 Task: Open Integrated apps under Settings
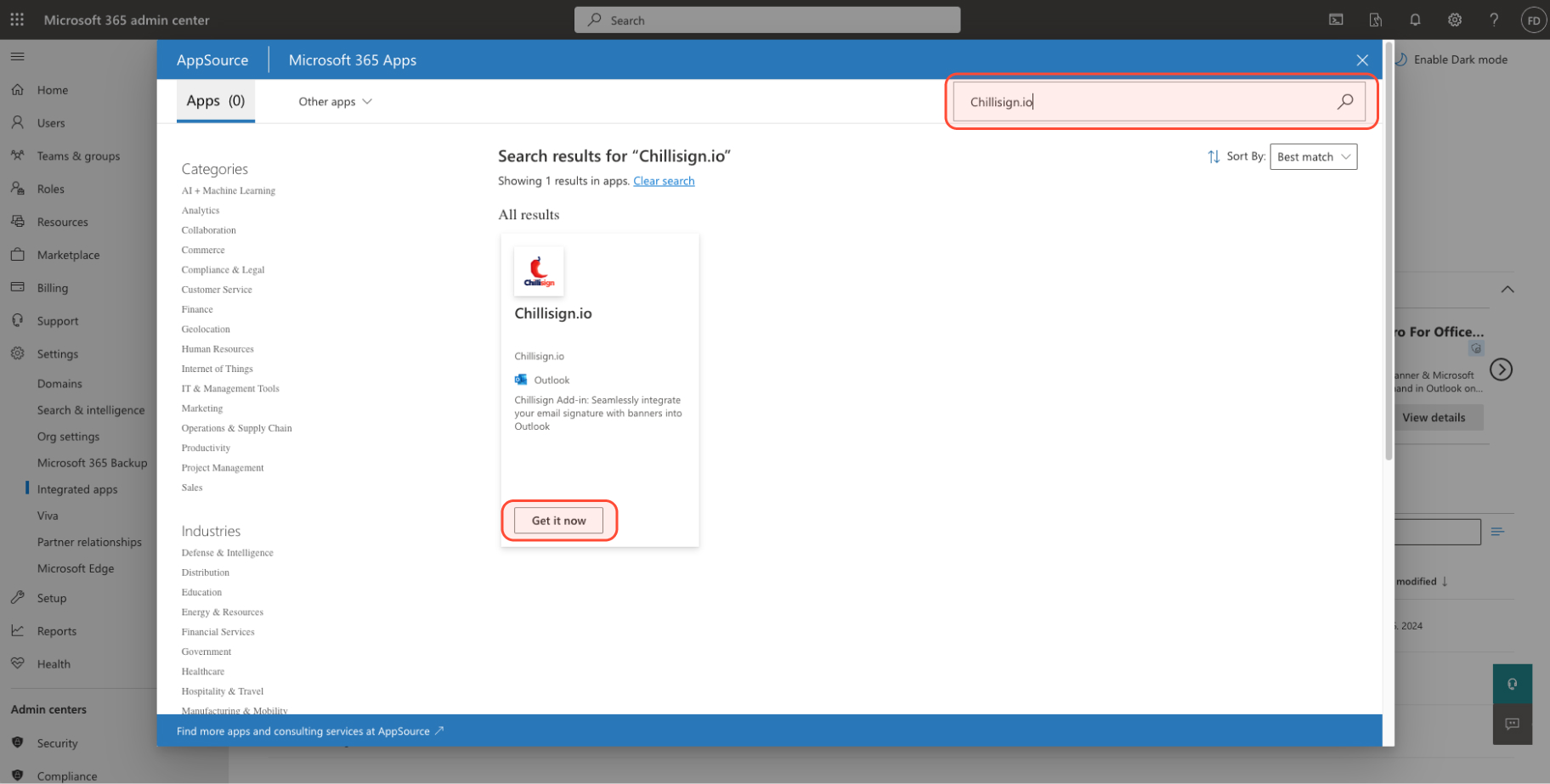[x=77, y=489]
